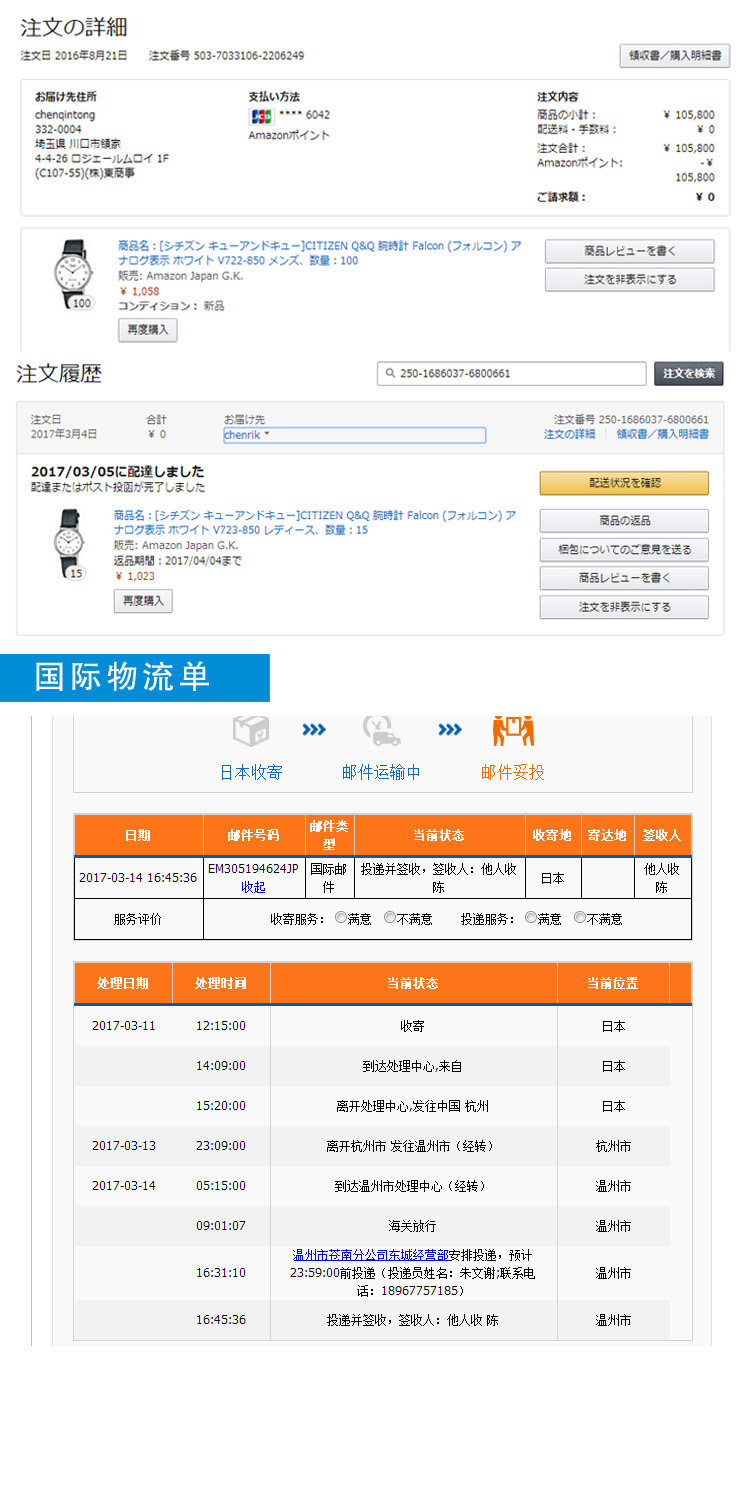
Task: Click the yellow 配送状況を確認 button
Action: tap(624, 483)
